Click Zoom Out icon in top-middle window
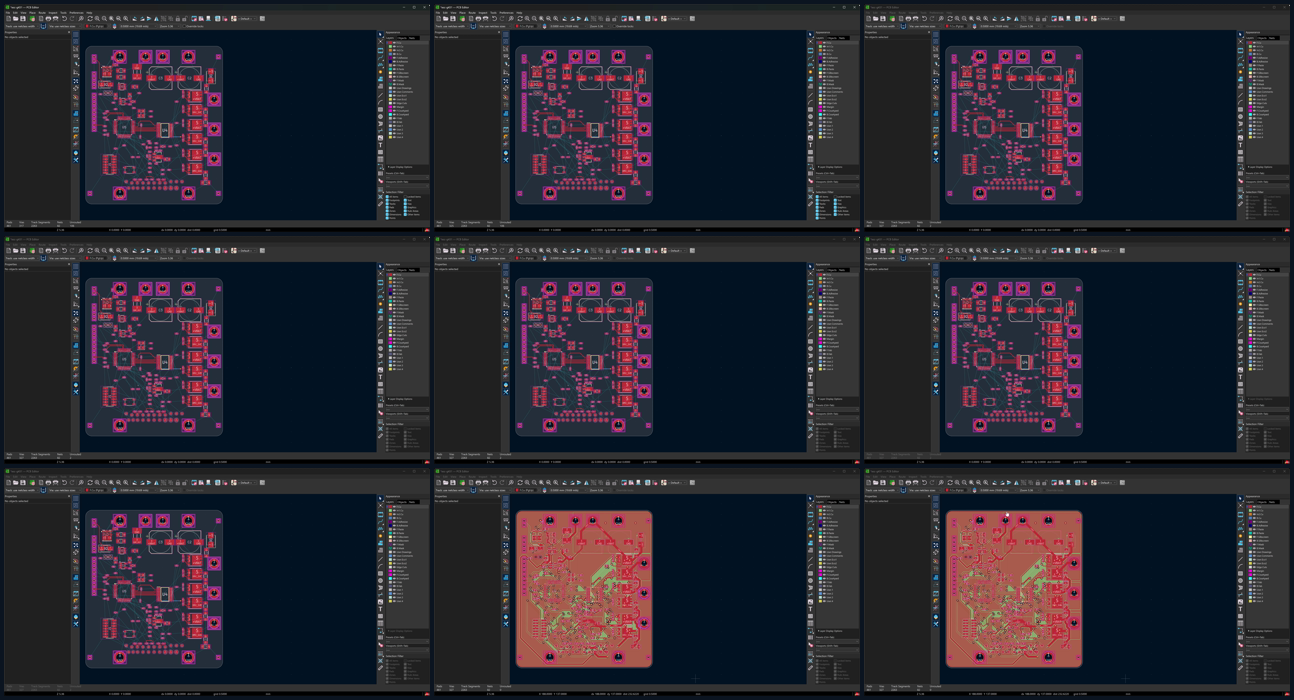Viewport: 1294px width, 700px height. [x=534, y=19]
